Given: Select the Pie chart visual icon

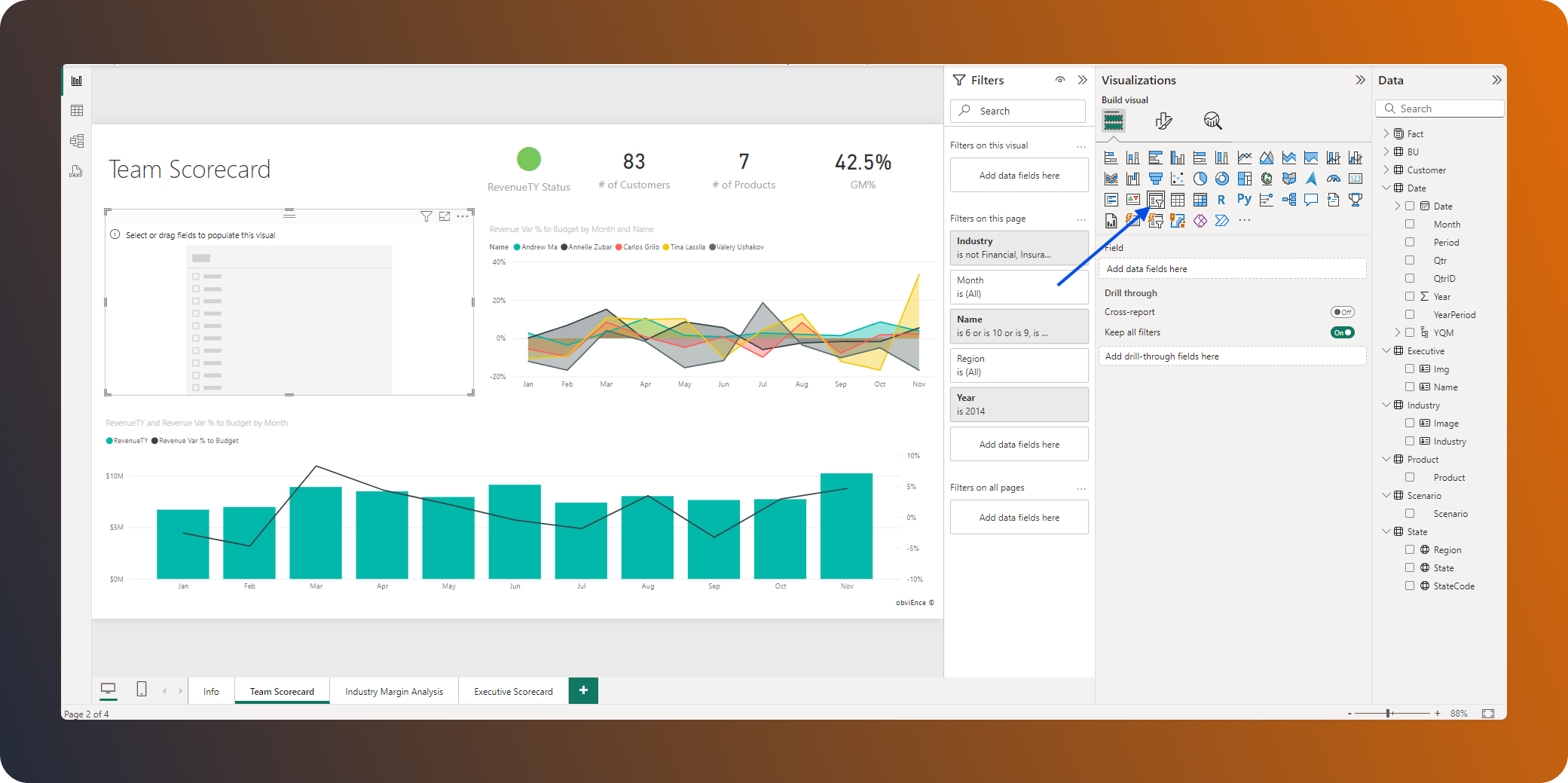Looking at the screenshot, I should (x=1202, y=179).
